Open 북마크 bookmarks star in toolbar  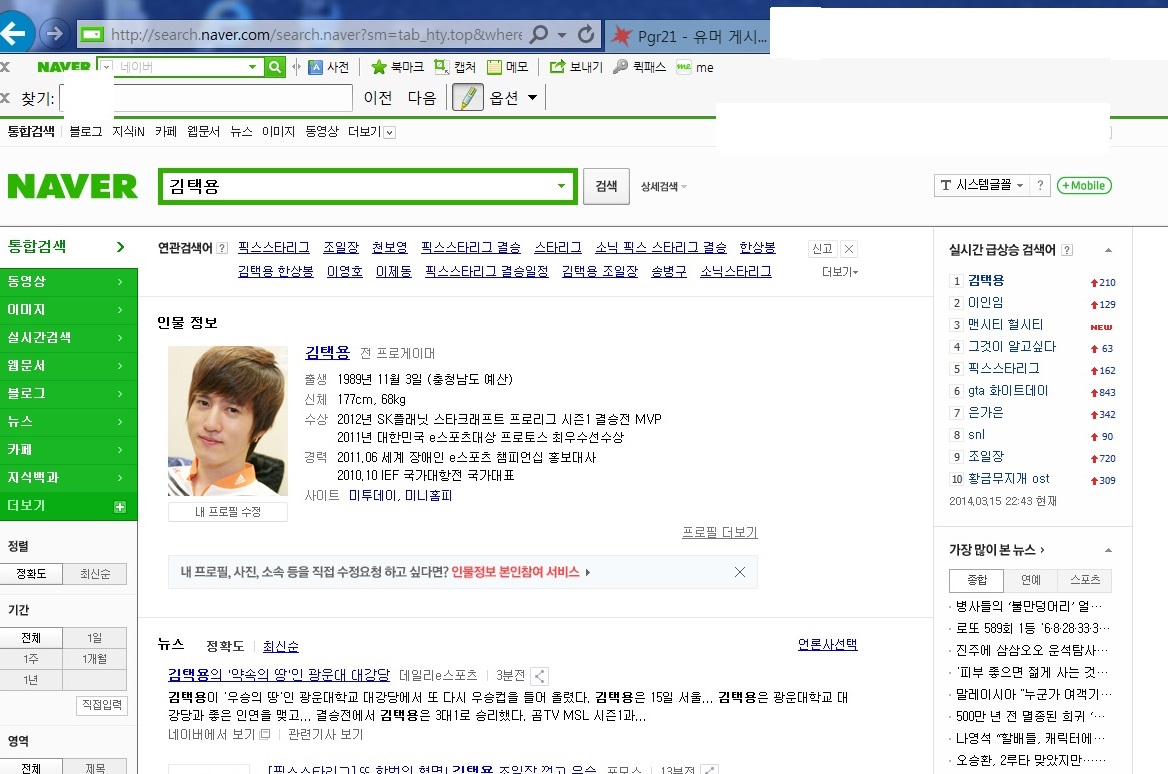pyautogui.click(x=397, y=67)
